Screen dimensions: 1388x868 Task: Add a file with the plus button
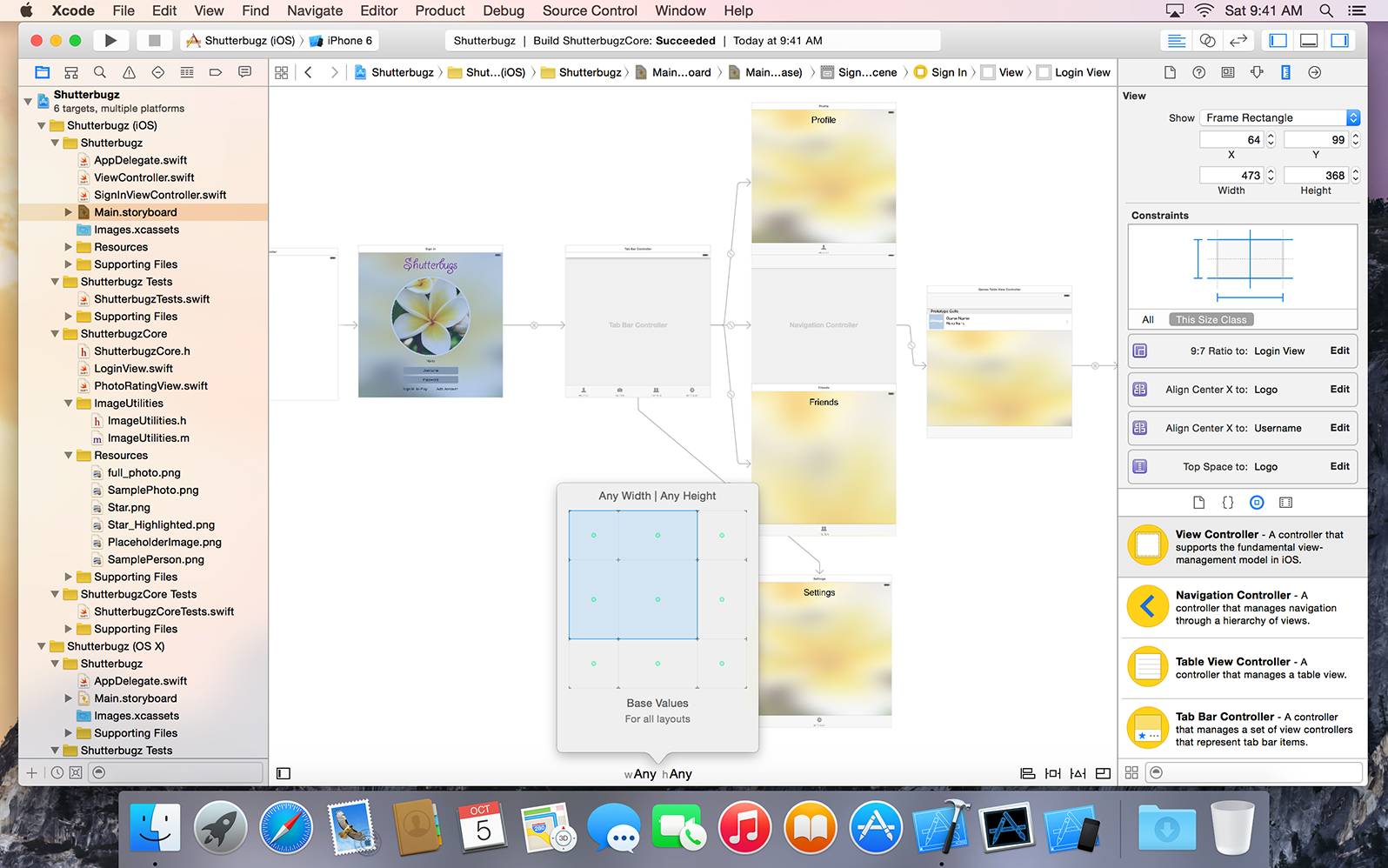[31, 772]
